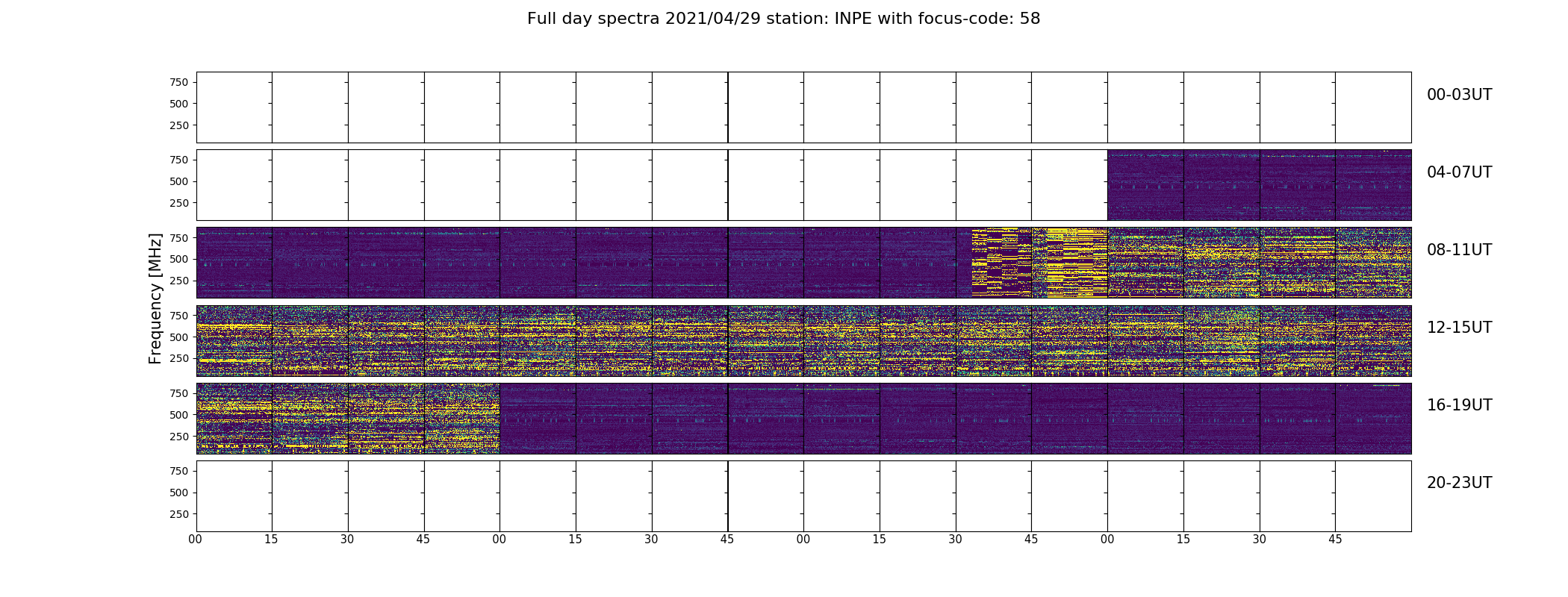This screenshot has height=597, width=1568.
Task: Click the 500 tick of the 08-11UT row
Action: (178, 260)
